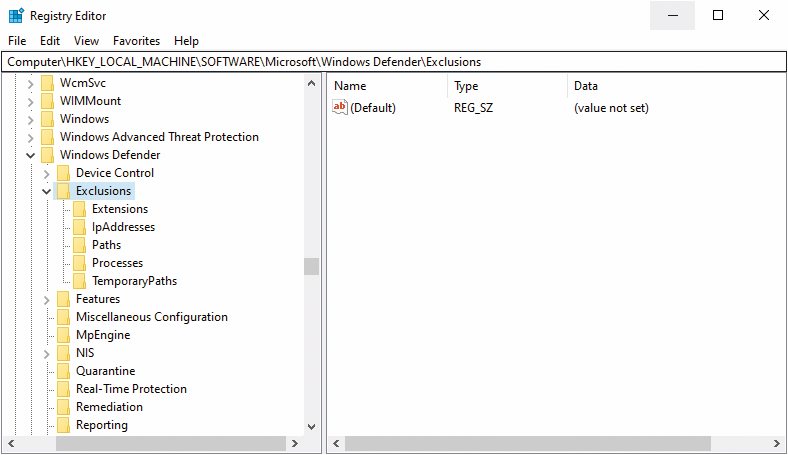Expand the Device Control key
Screen dimensions: 788x455
point(47,174)
